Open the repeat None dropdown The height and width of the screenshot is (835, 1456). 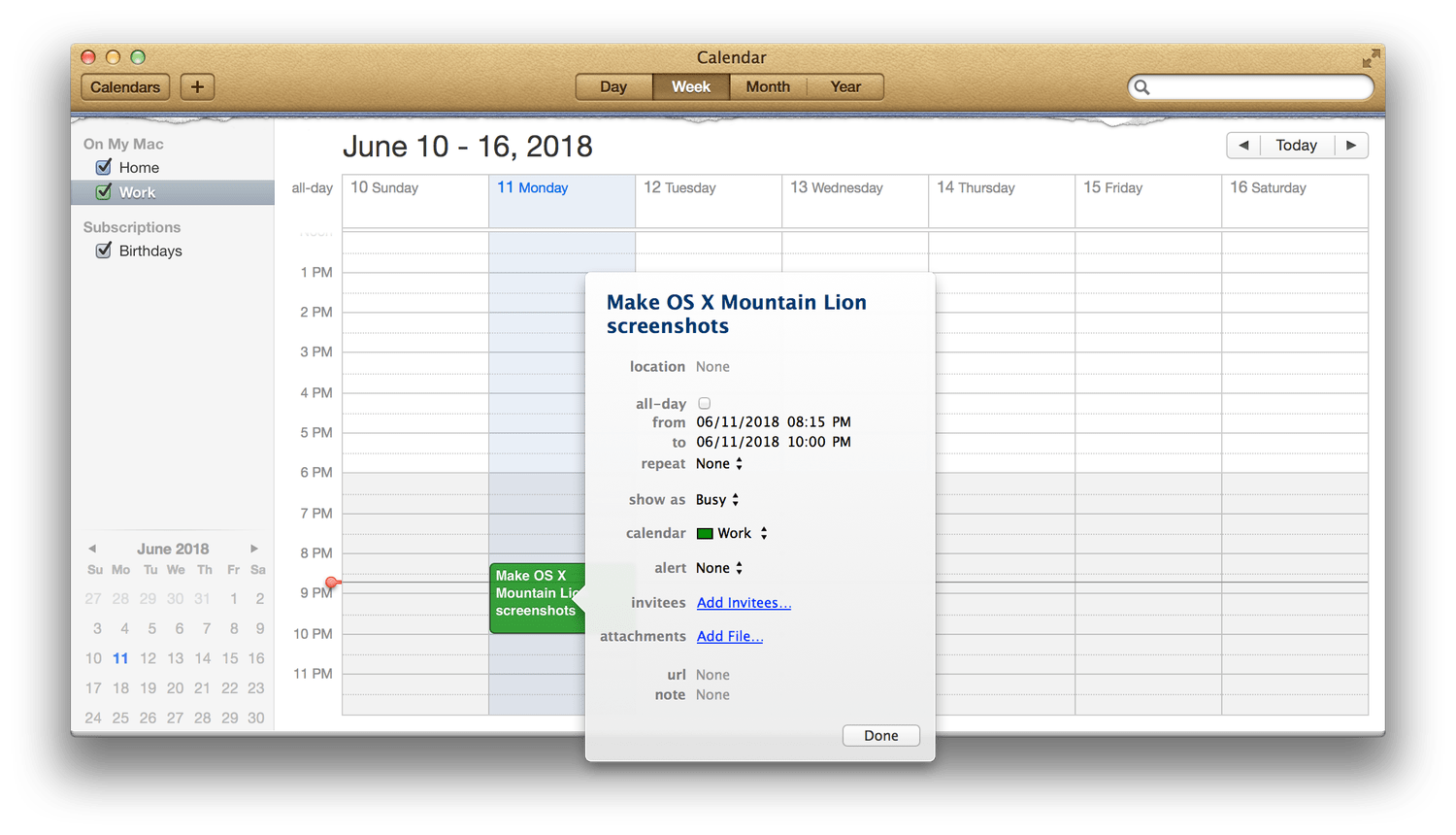point(719,464)
